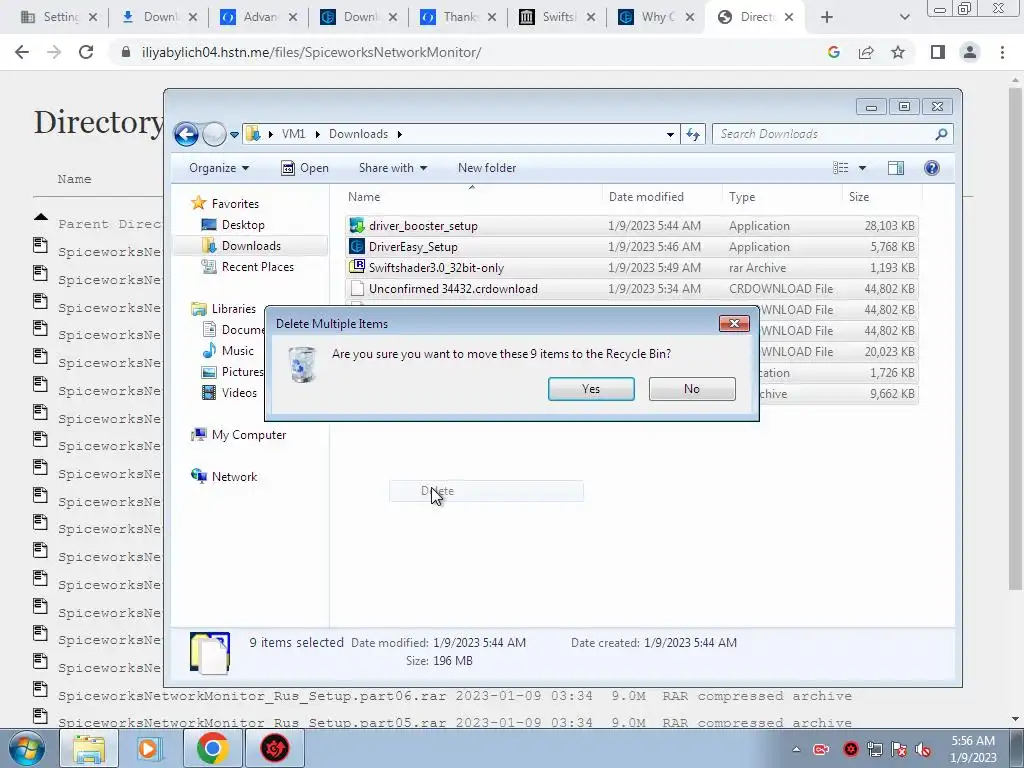Open Windows Media Player from taskbar
Image resolution: width=1024 pixels, height=768 pixels.
point(151,748)
